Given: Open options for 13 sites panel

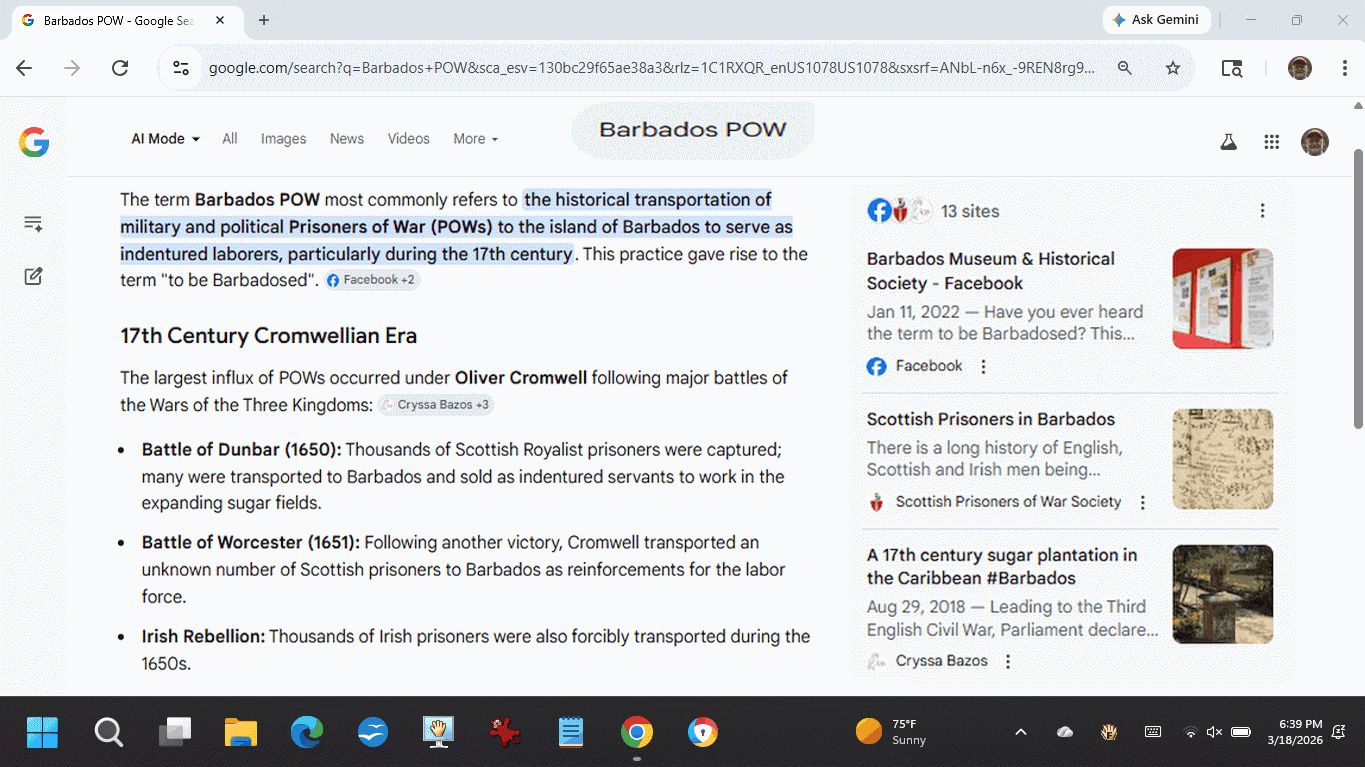Looking at the screenshot, I should coord(1262,211).
